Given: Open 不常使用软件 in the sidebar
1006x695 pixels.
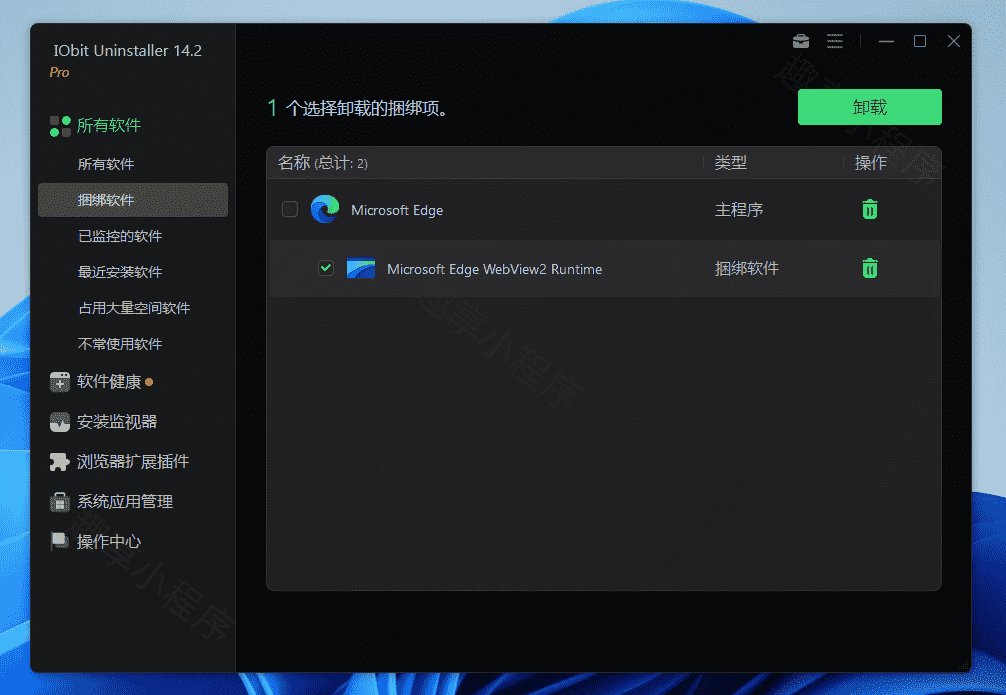Looking at the screenshot, I should (x=120, y=344).
